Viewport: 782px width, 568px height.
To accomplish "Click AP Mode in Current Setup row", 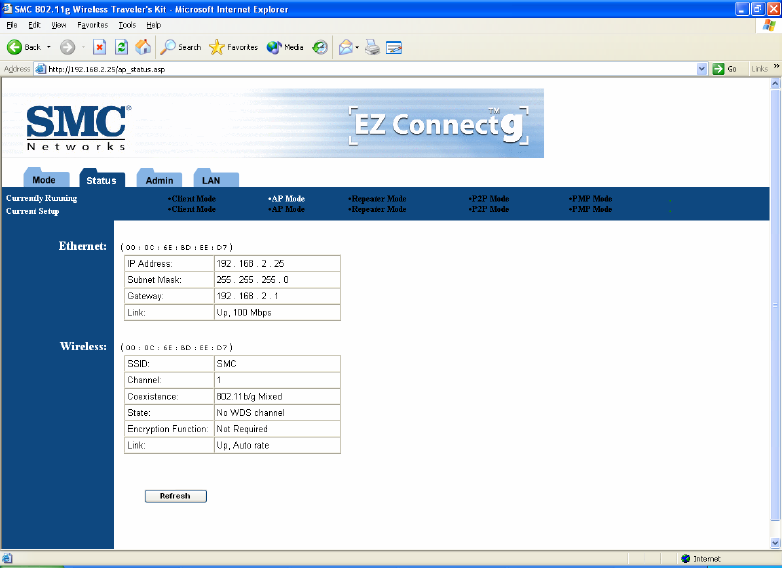I will (287, 209).
